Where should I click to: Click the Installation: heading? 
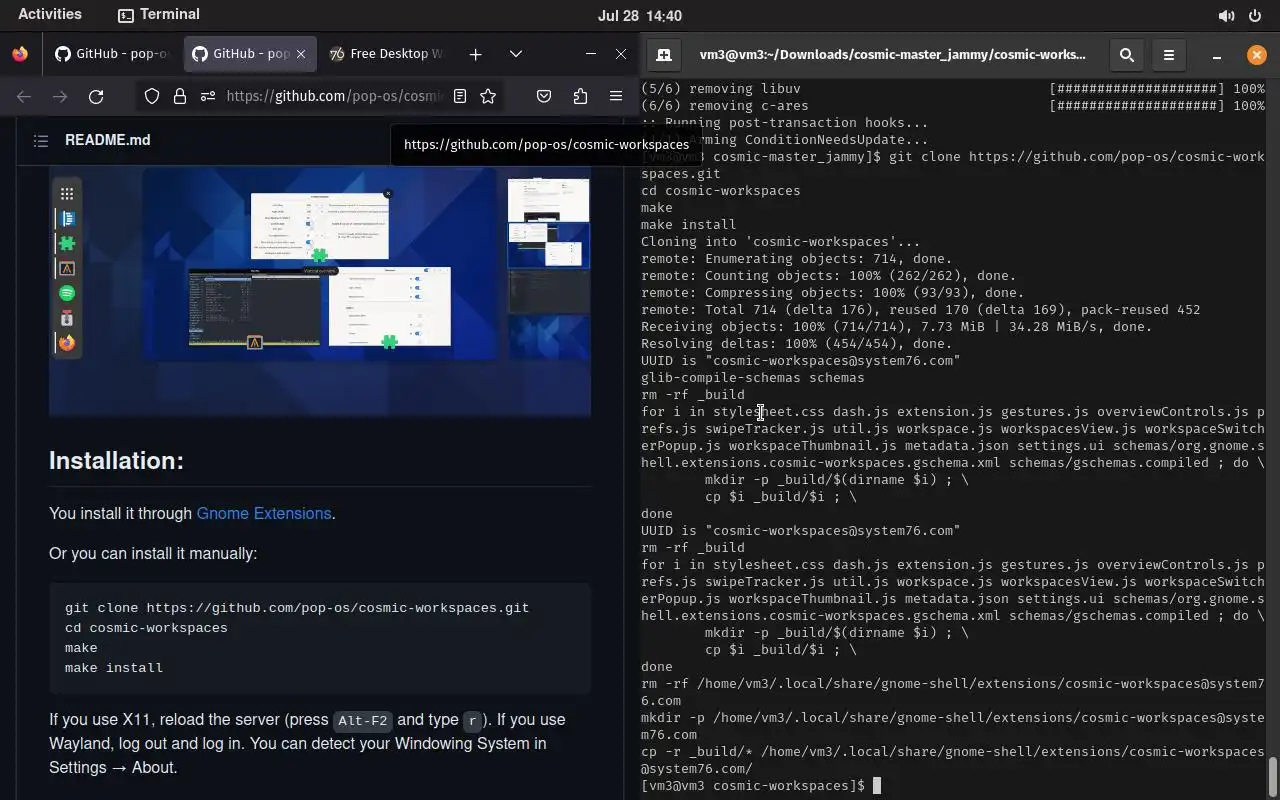(x=116, y=460)
